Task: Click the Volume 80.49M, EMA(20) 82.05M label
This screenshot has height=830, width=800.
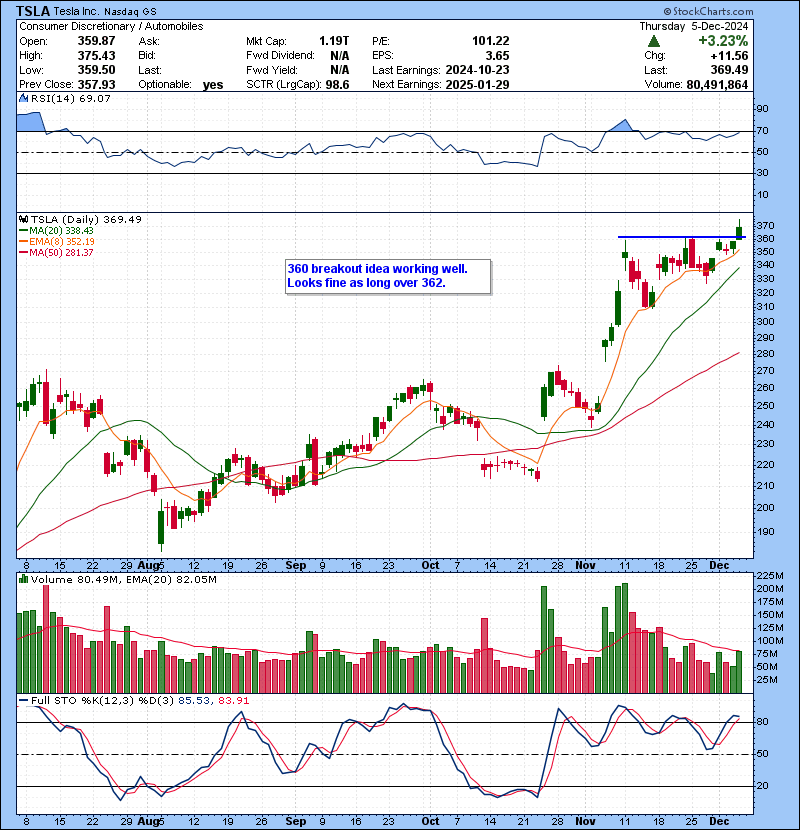Action: pos(123,580)
